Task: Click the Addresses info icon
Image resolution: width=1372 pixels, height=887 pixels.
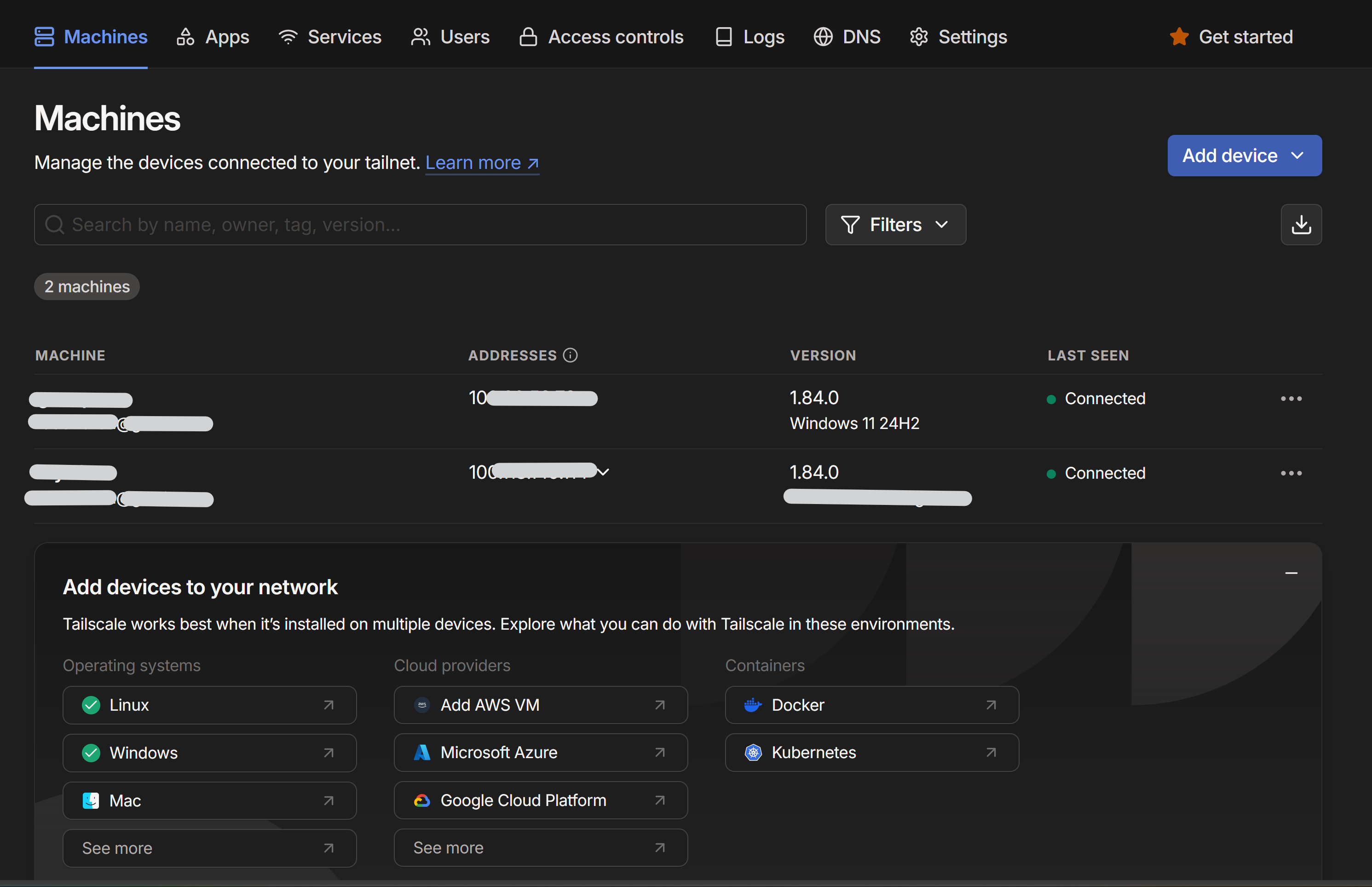Action: pos(570,355)
